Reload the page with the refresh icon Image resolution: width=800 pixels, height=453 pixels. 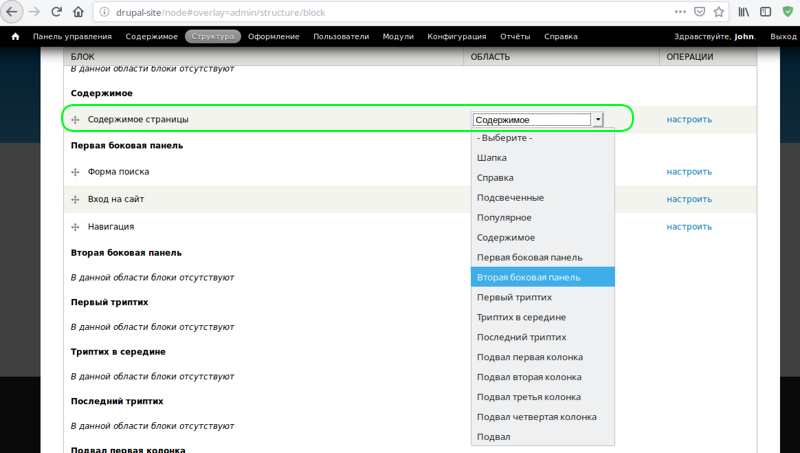(x=57, y=12)
